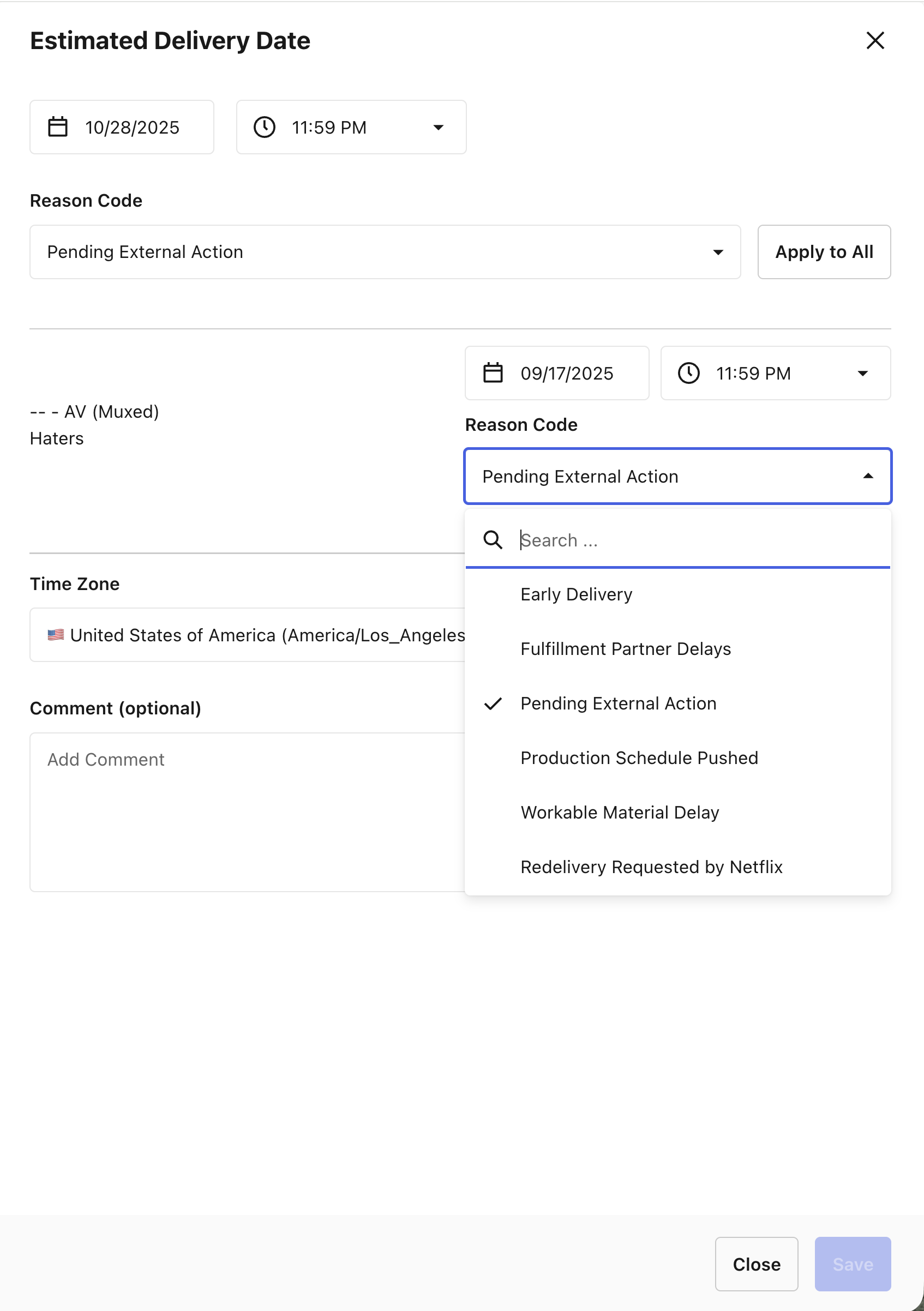Click the clock icon in the Haters row
The height and width of the screenshot is (1311, 924).
click(689, 373)
